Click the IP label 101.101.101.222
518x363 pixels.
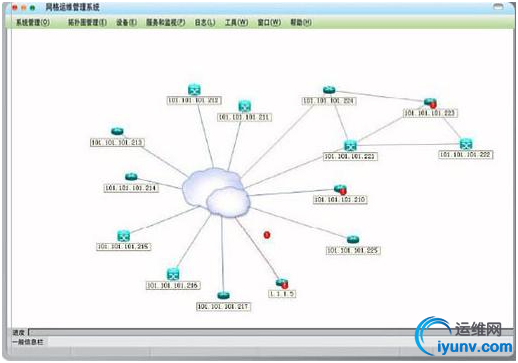click(466, 154)
